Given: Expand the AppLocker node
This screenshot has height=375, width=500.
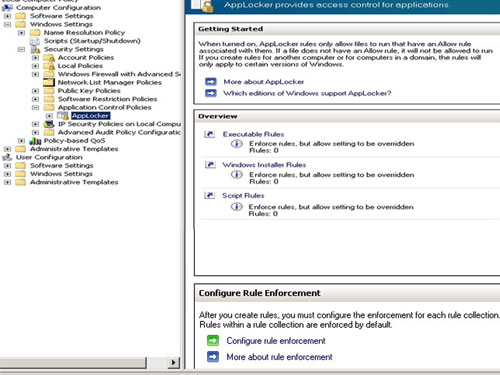Looking at the screenshot, I should pos(49,116).
